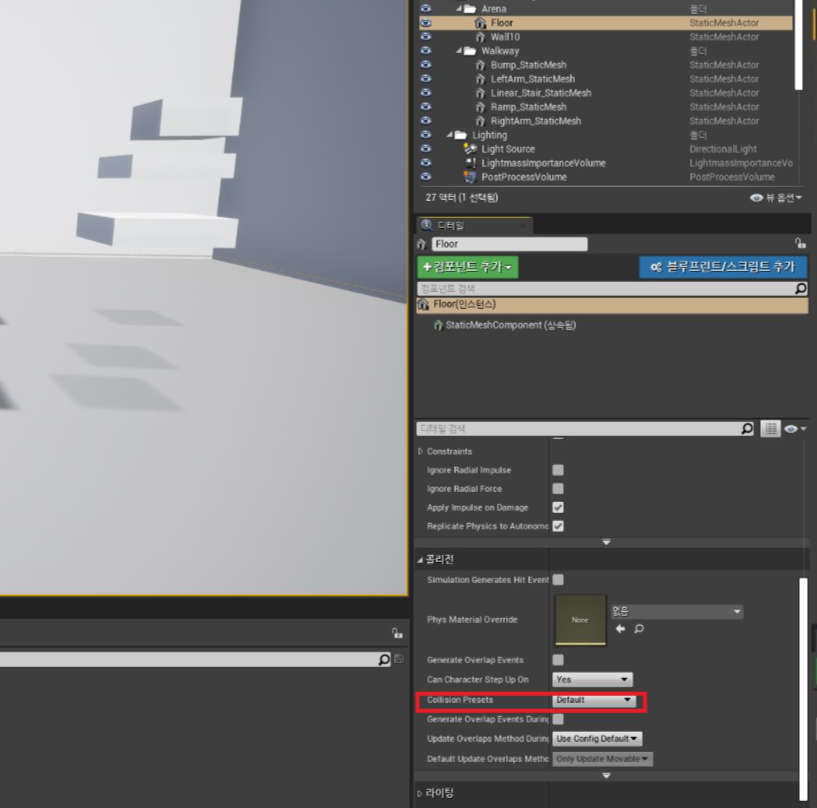The height and width of the screenshot is (808, 817).
Task: Open Can Character Step Up On dropdown
Action: (592, 680)
